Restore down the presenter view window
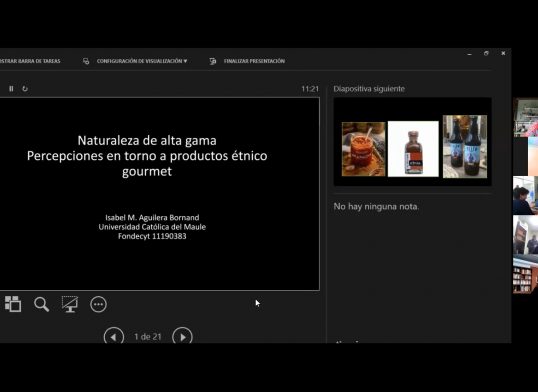The height and width of the screenshot is (392, 538). 486,53
